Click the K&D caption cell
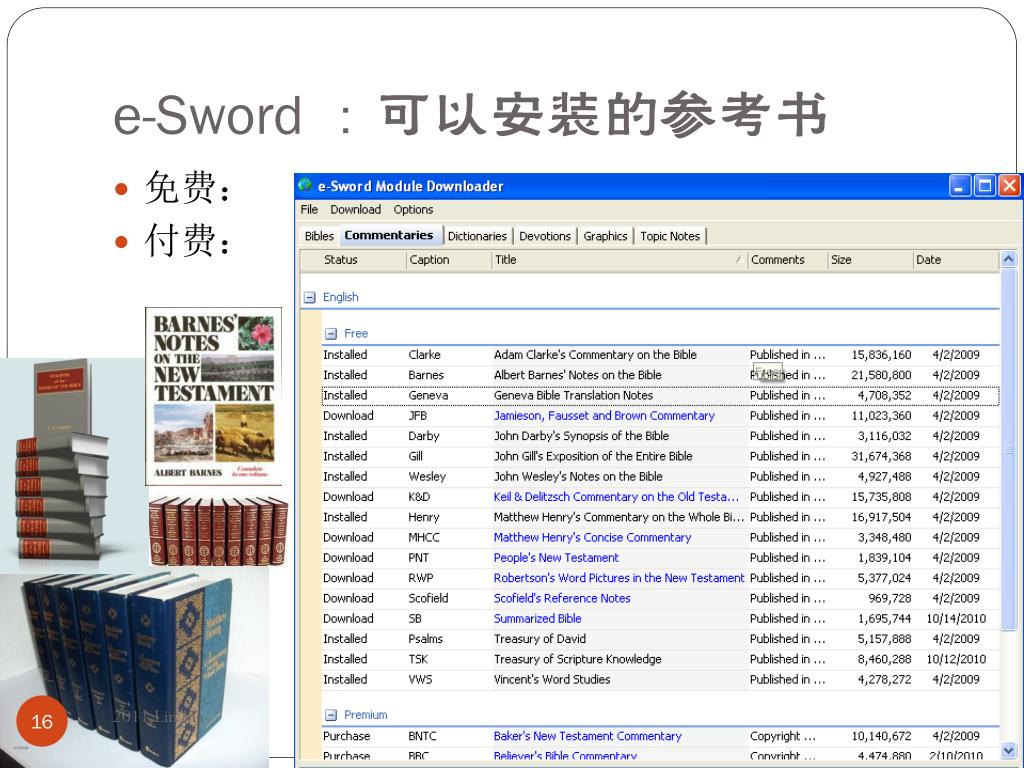Screen dimensions: 1024x768 [x=419, y=496]
